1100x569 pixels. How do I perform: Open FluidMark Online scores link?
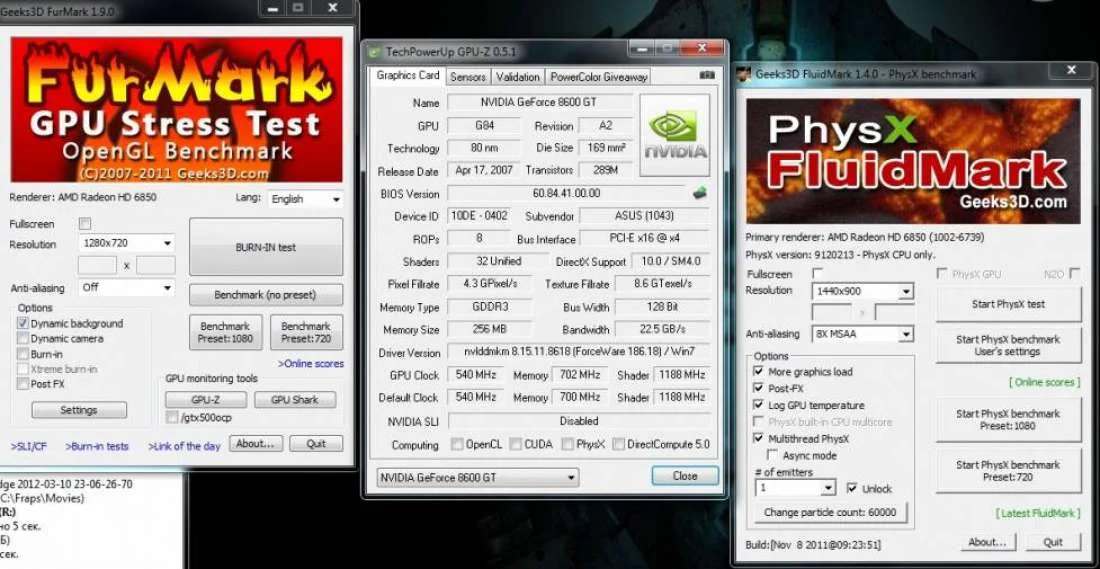click(1043, 382)
